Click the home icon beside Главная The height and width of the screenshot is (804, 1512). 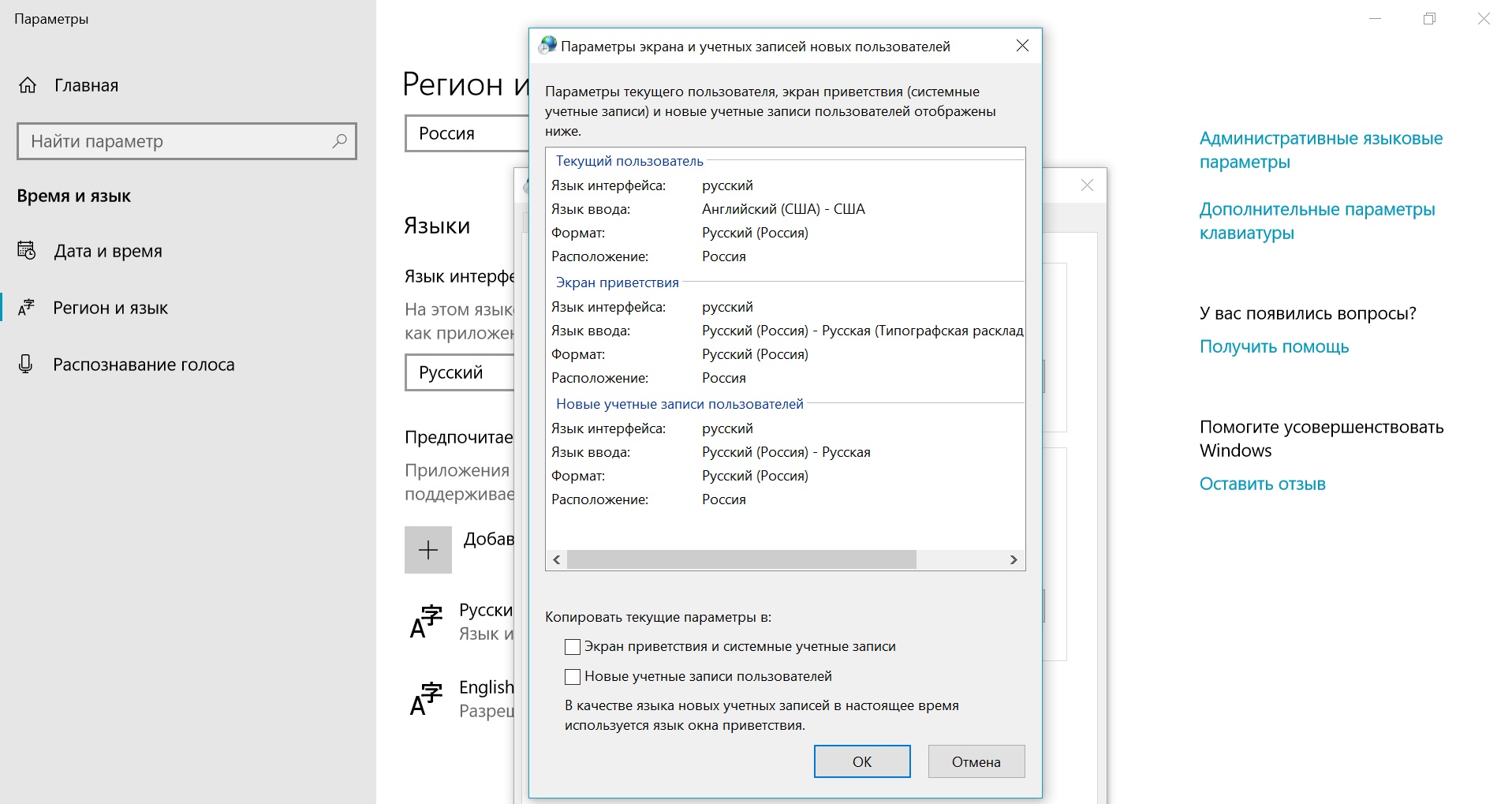[x=28, y=85]
